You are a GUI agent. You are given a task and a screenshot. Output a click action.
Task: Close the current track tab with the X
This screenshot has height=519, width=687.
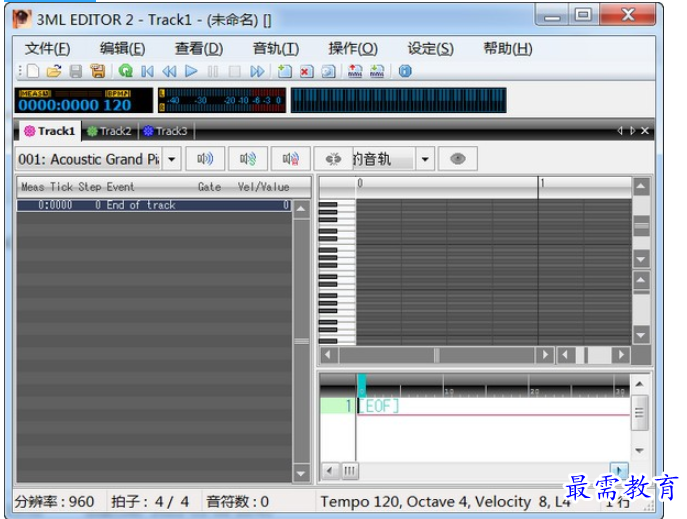645,131
